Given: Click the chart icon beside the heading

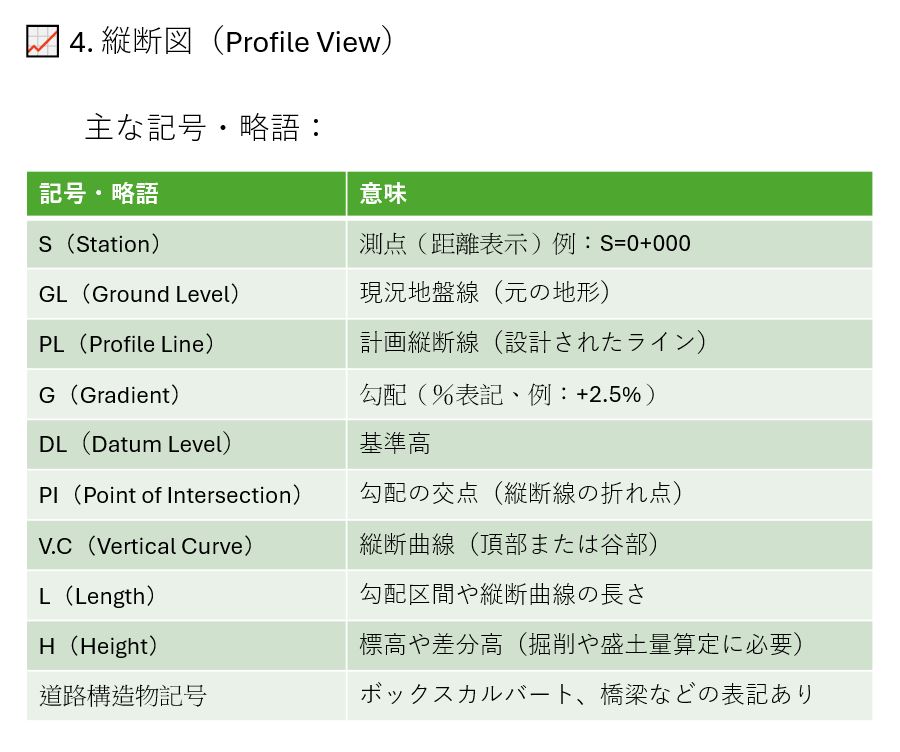Looking at the screenshot, I should click(41, 42).
